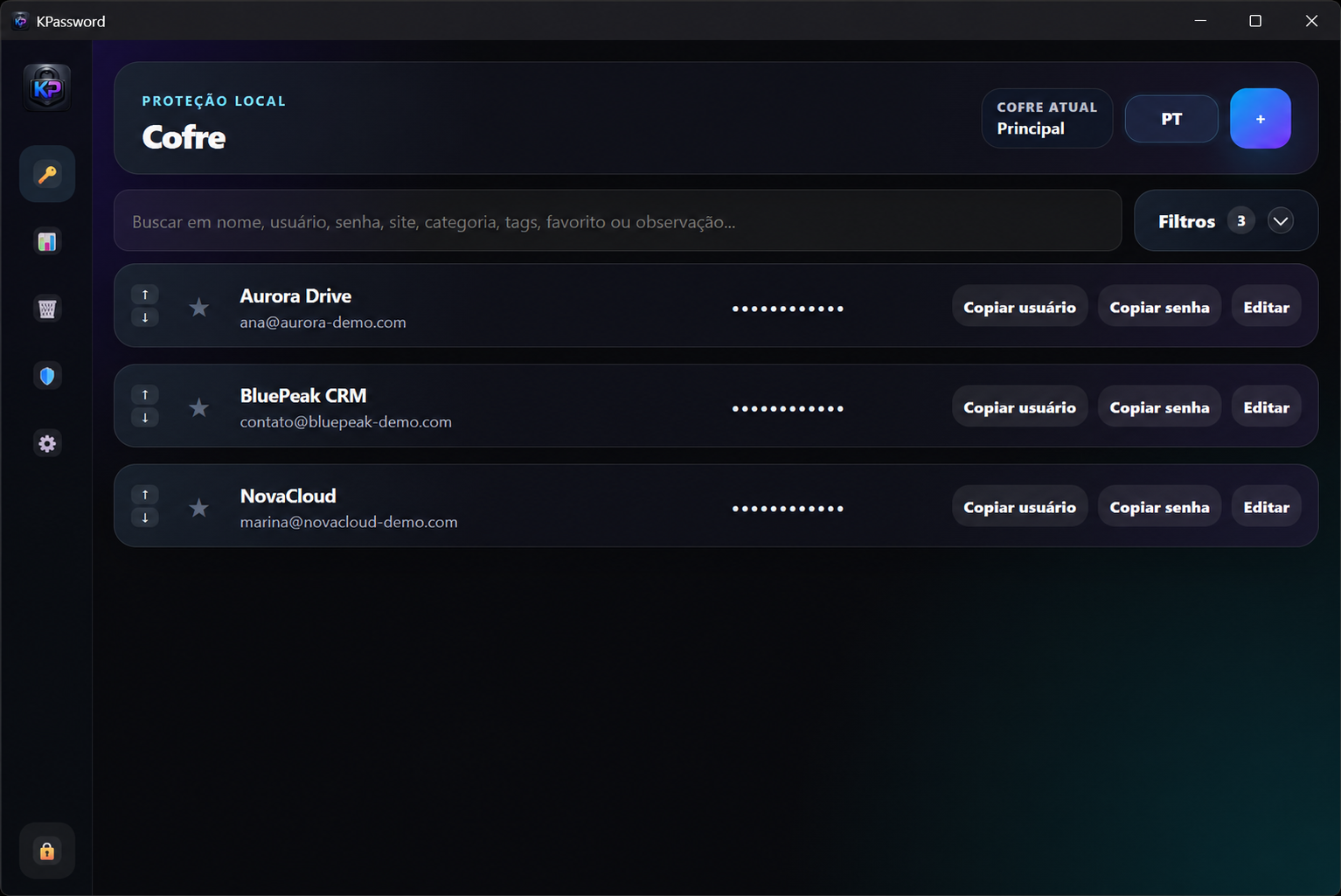This screenshot has height=896, width=1341.
Task: Open the Cofre Atual Principal selector
Action: pyautogui.click(x=1046, y=118)
